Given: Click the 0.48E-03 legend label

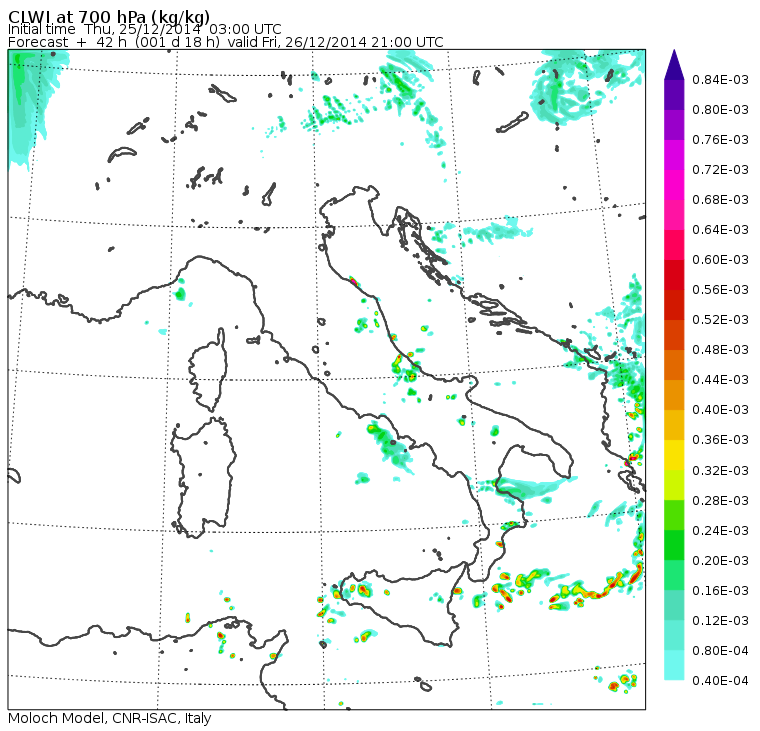Looking at the screenshot, I should pos(720,350).
